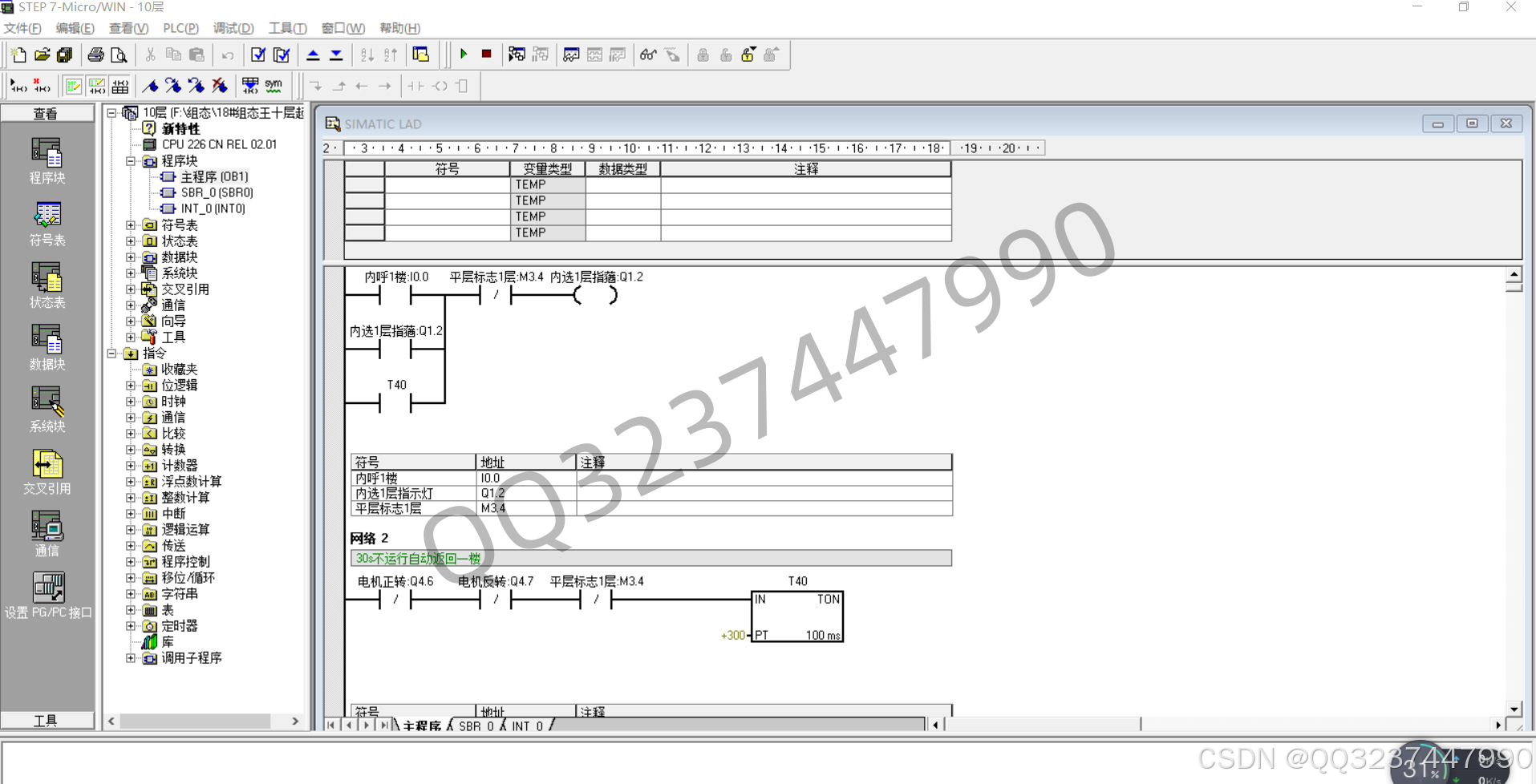Upload from PLC with blue up arrow
This screenshot has width=1536, height=784.
(313, 55)
